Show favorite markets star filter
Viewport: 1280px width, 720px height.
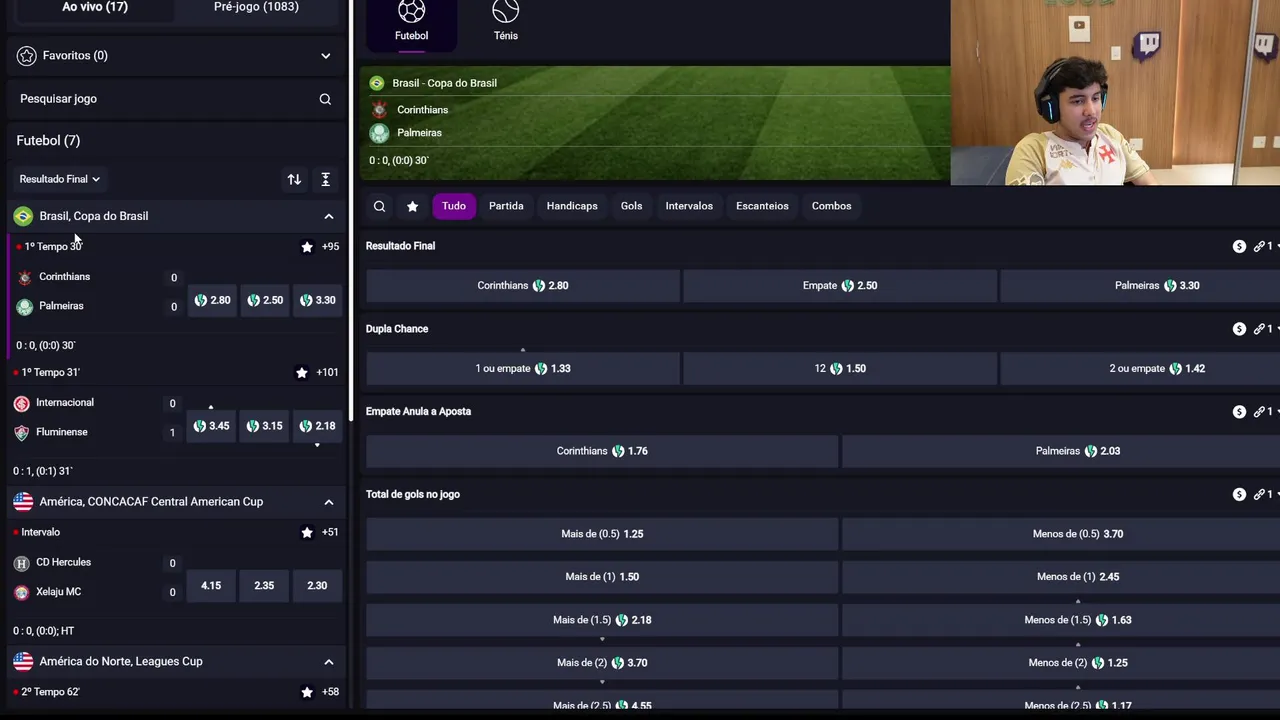pyautogui.click(x=412, y=206)
